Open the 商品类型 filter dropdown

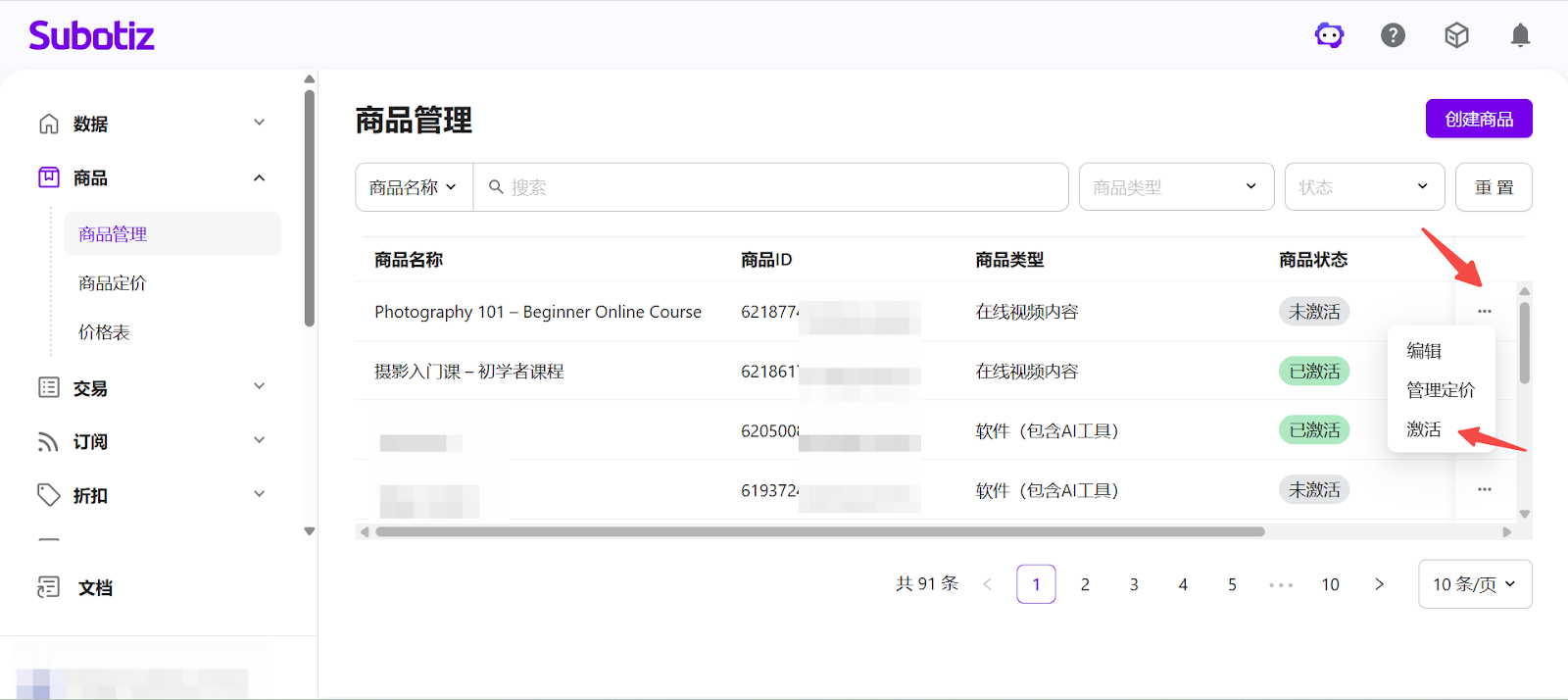[1175, 187]
